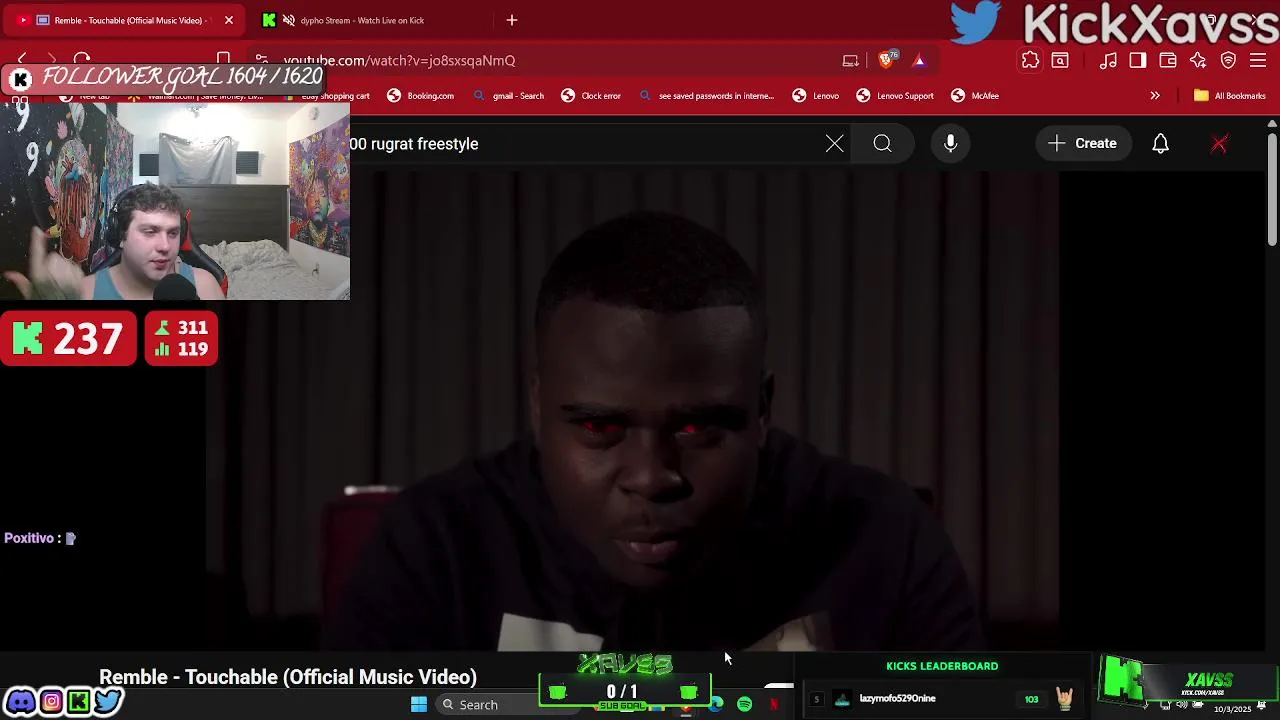Viewport: 1280px width, 720px height.
Task: Open YouTube notifications bell
Action: click(1160, 144)
